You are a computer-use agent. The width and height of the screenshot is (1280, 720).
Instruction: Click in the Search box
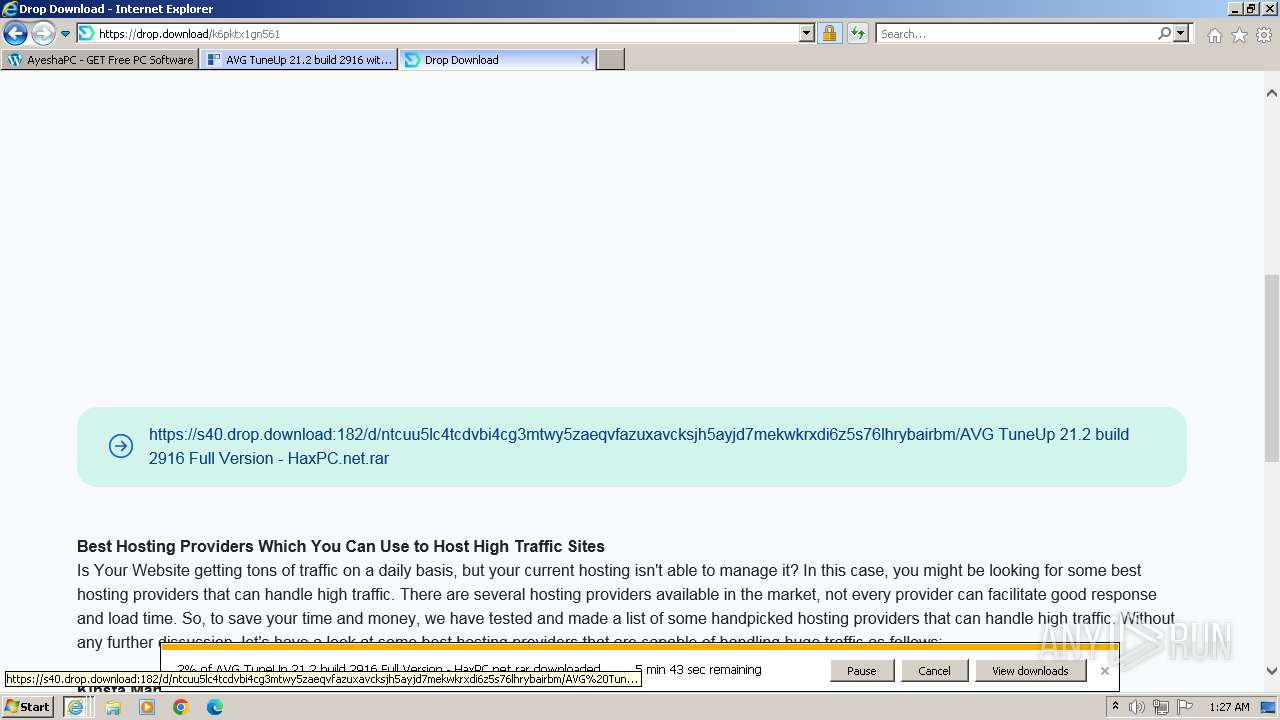pos(1016,34)
